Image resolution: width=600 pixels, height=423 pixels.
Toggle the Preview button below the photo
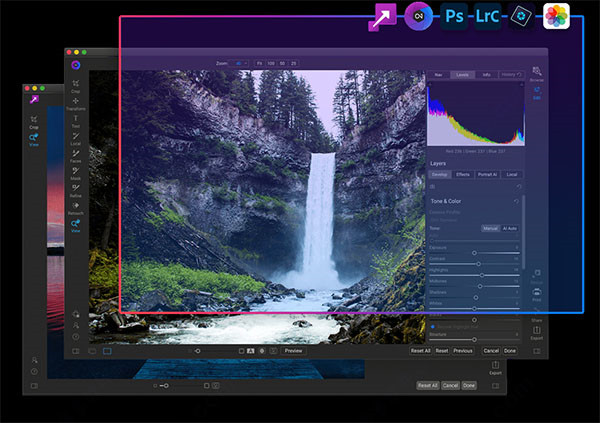click(293, 351)
